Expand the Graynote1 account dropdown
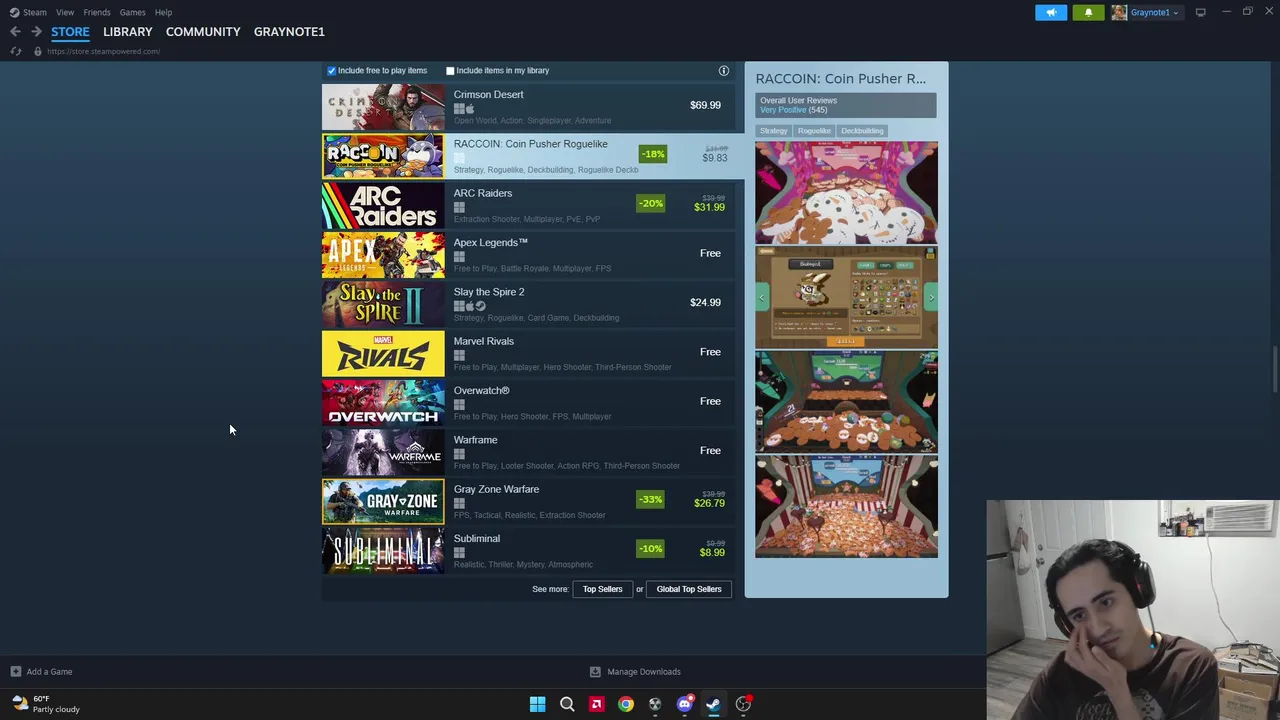The image size is (1280, 720). (x=1155, y=12)
